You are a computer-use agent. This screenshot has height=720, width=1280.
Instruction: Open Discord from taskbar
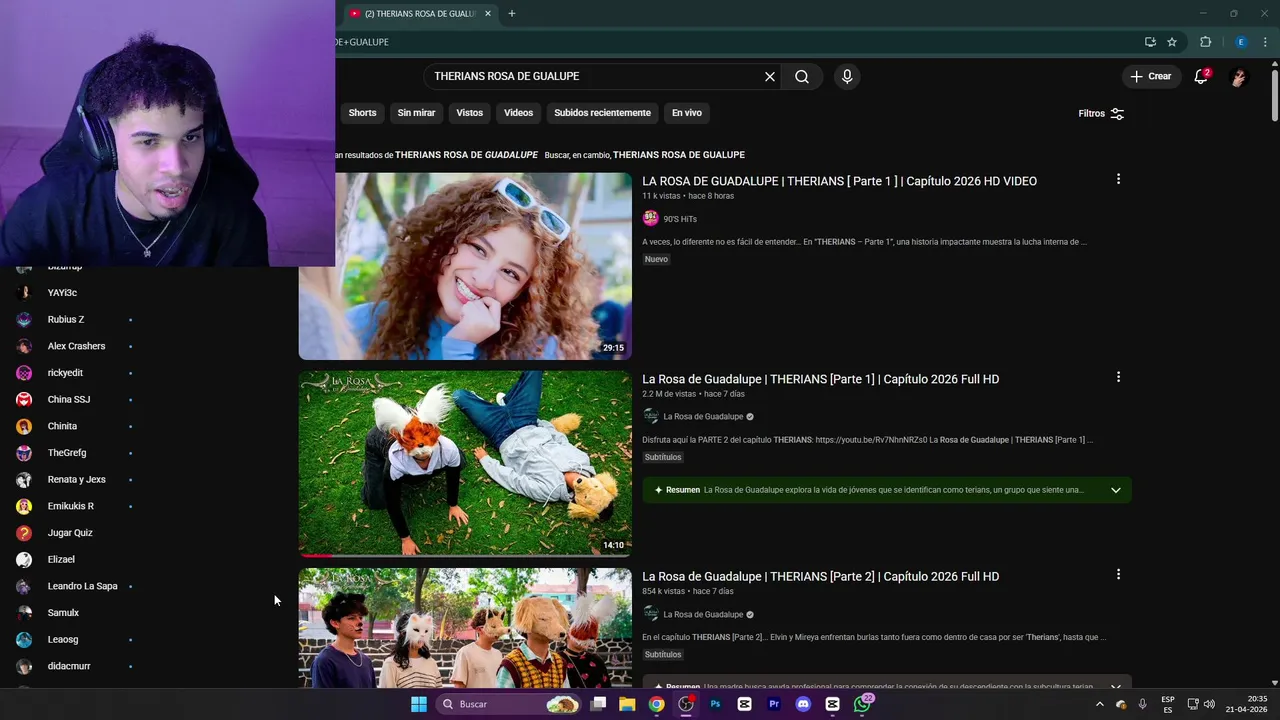[x=803, y=704]
